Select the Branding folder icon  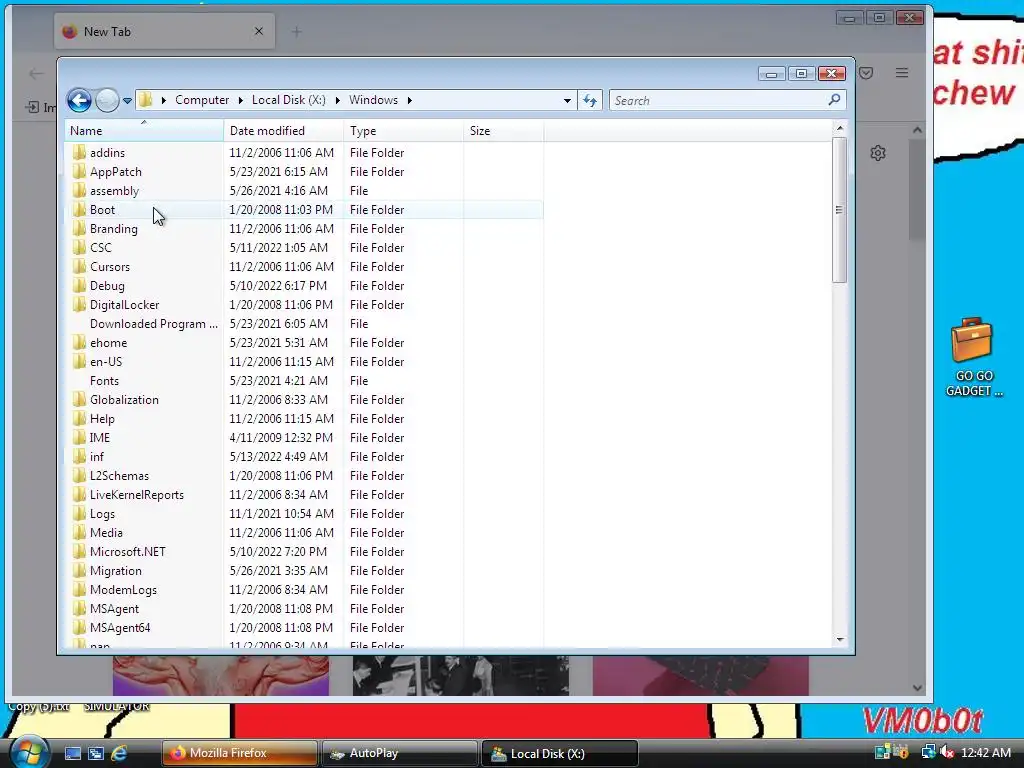[79, 228]
